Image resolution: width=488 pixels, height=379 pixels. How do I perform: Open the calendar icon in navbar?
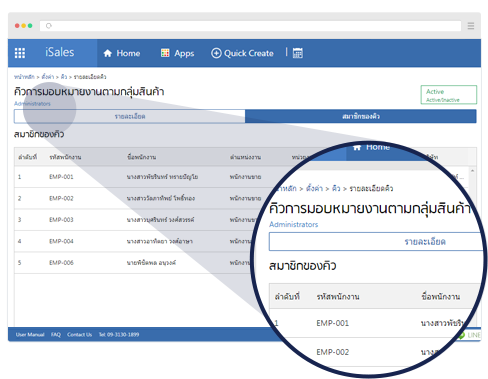point(298,53)
